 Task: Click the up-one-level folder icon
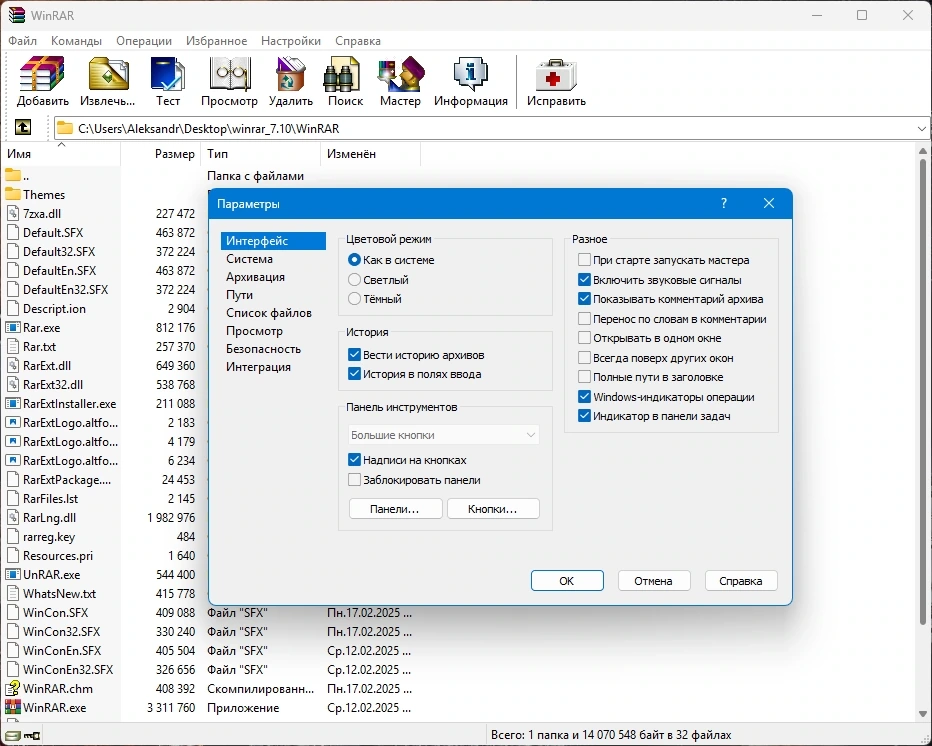pos(23,127)
